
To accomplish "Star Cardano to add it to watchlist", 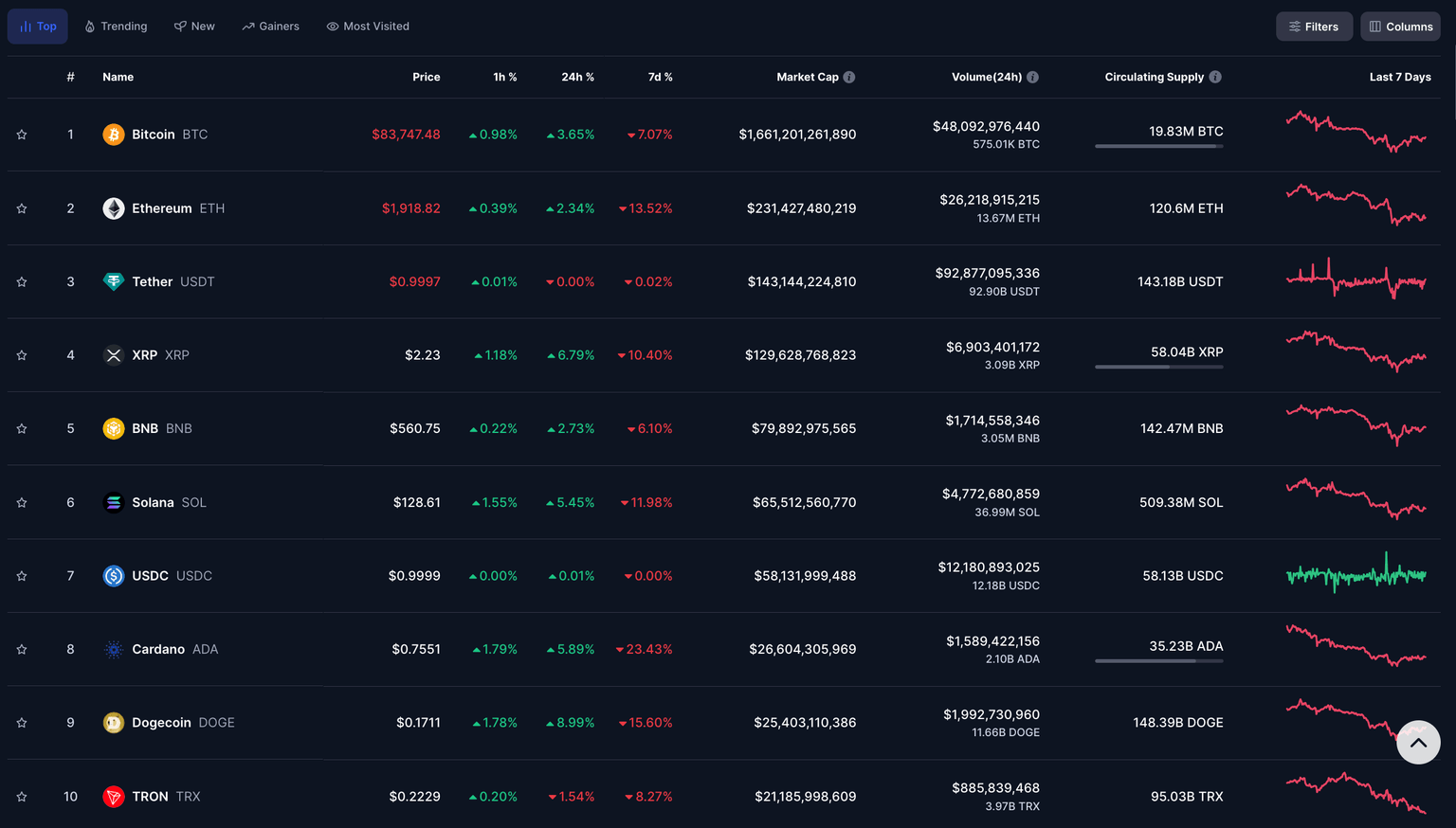I will coord(21,649).
